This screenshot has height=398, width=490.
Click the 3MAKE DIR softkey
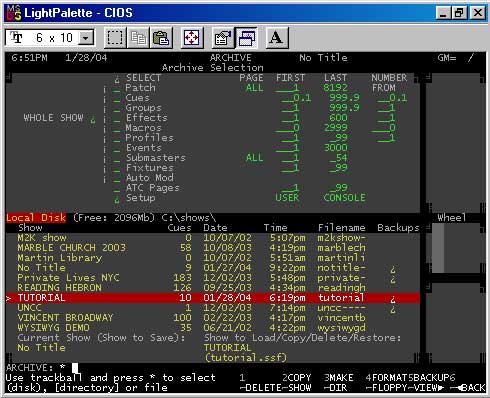click(339, 383)
